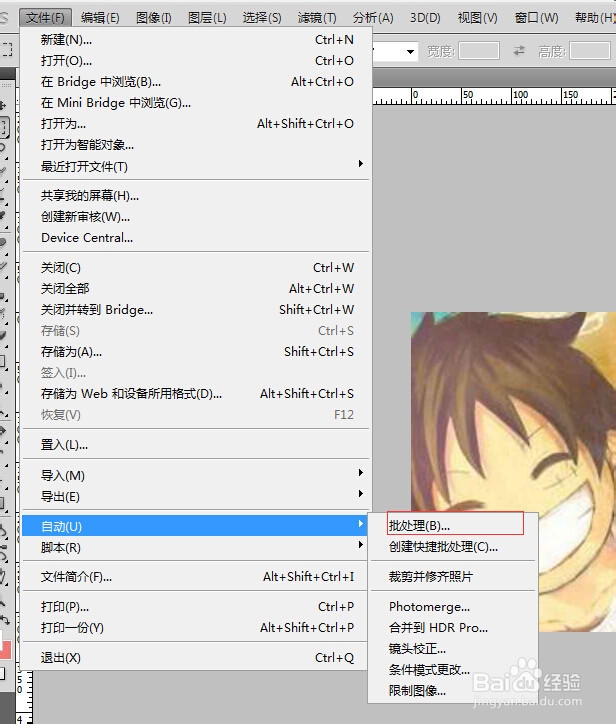This screenshot has width=616, height=724.
Task: Choose 新建(N)... from File menu
Action: (196, 40)
